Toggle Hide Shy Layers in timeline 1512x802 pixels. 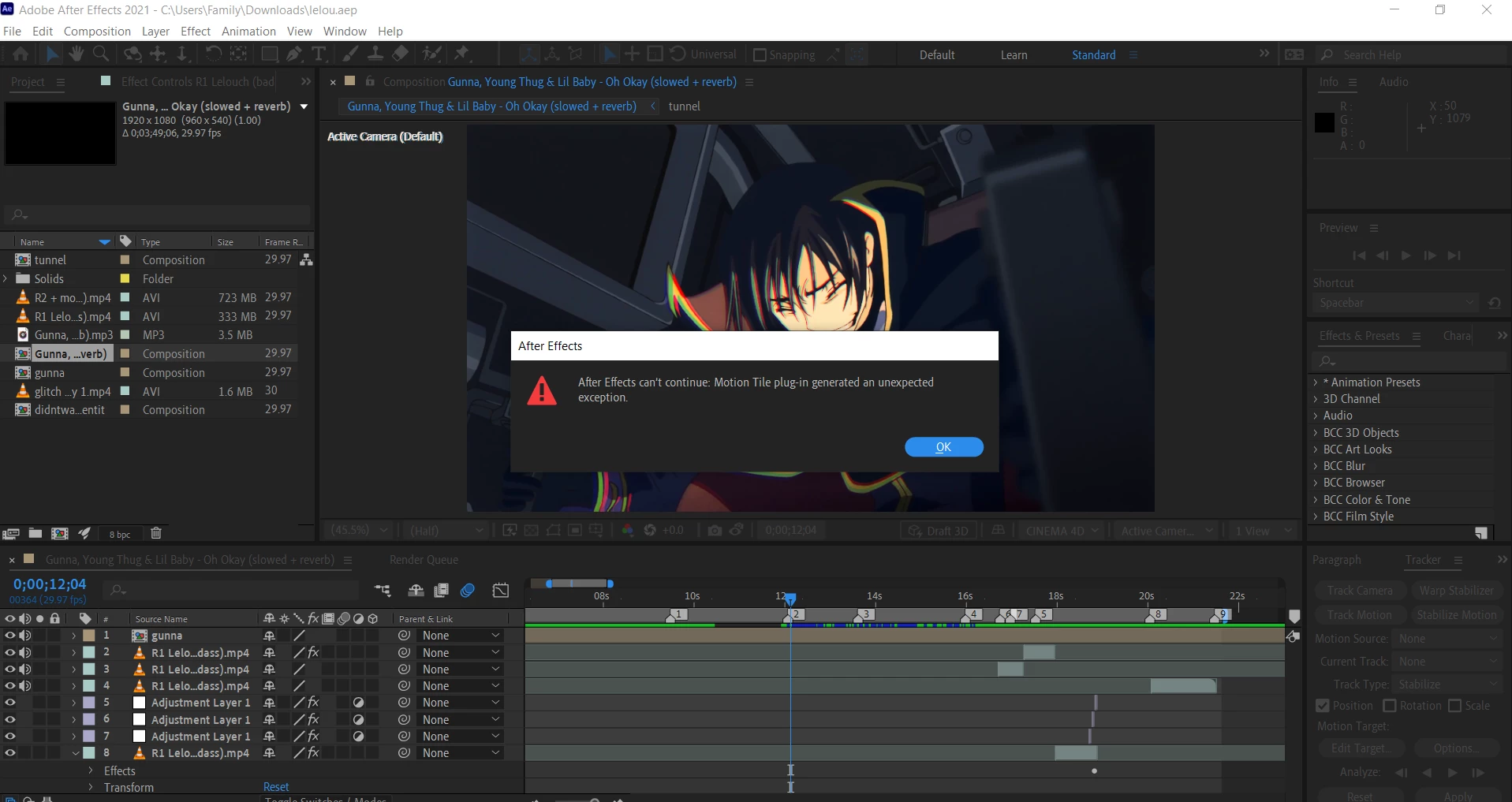point(416,590)
